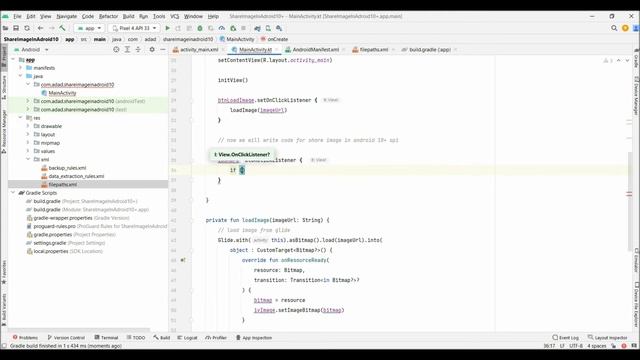Expand the mipmap folder
Viewport: 640px width, 360px height.
coord(28,143)
